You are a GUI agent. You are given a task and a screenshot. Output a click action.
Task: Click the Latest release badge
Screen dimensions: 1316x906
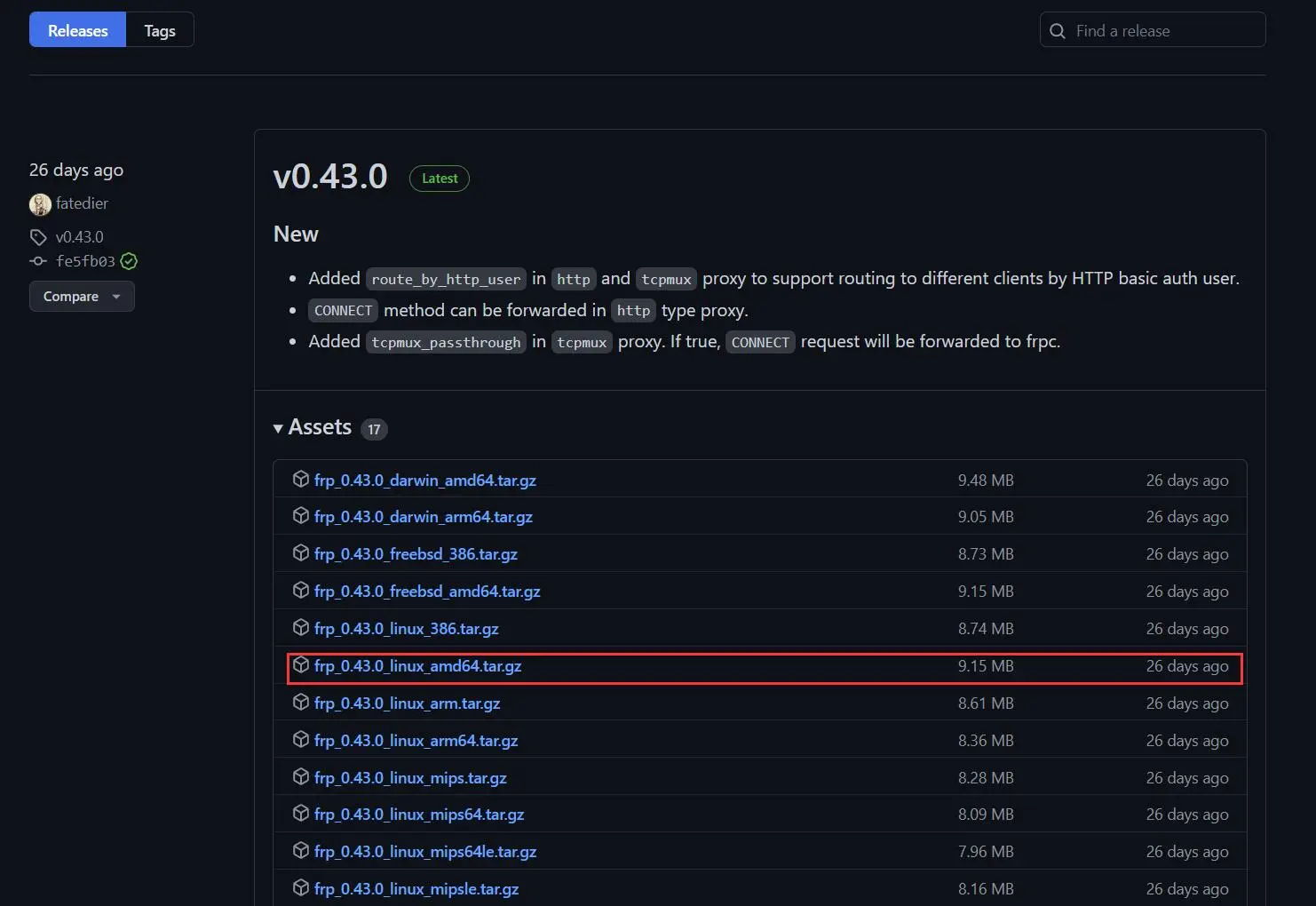440,179
